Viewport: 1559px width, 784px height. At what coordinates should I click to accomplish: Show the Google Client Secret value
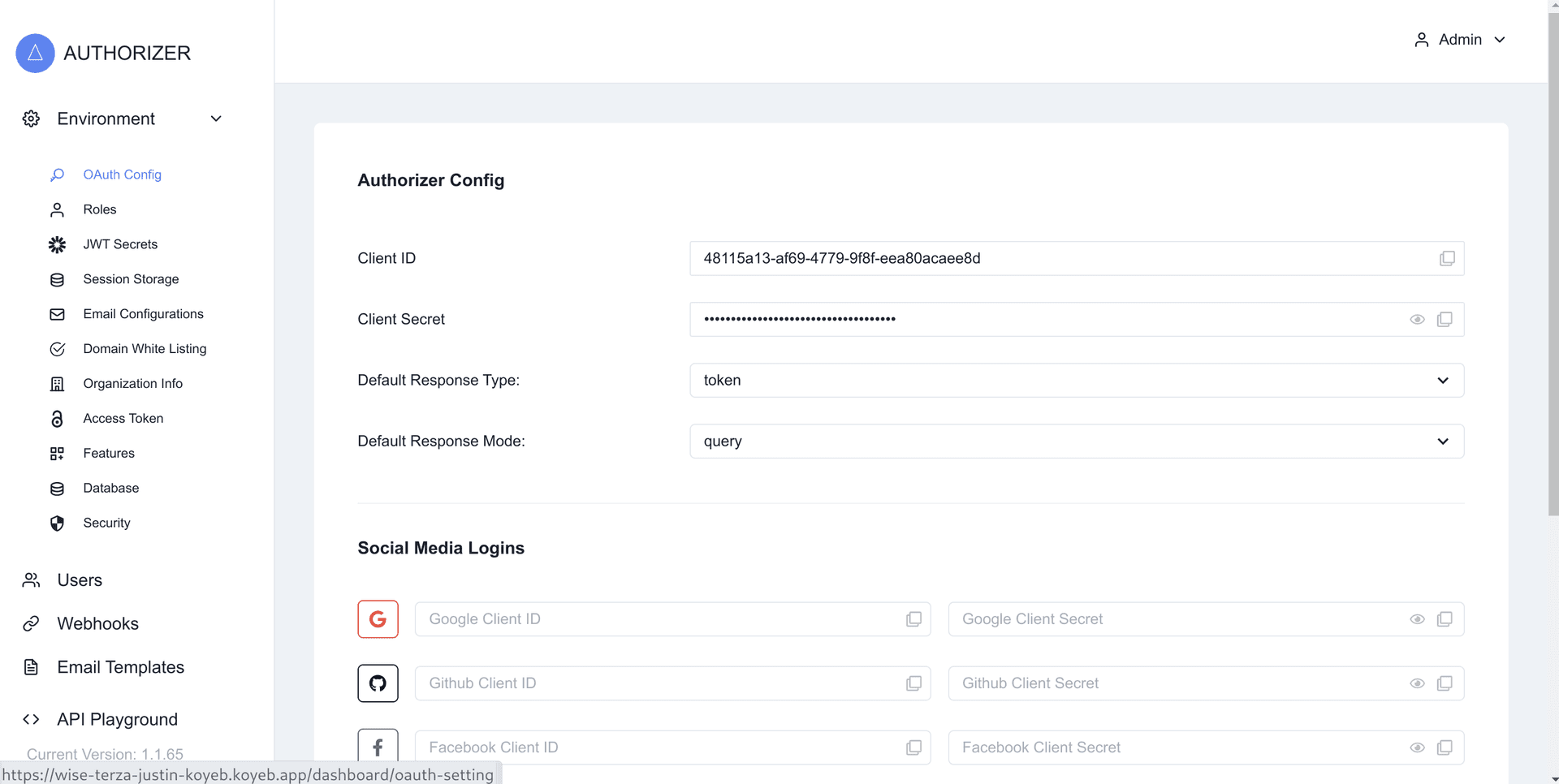tap(1417, 619)
